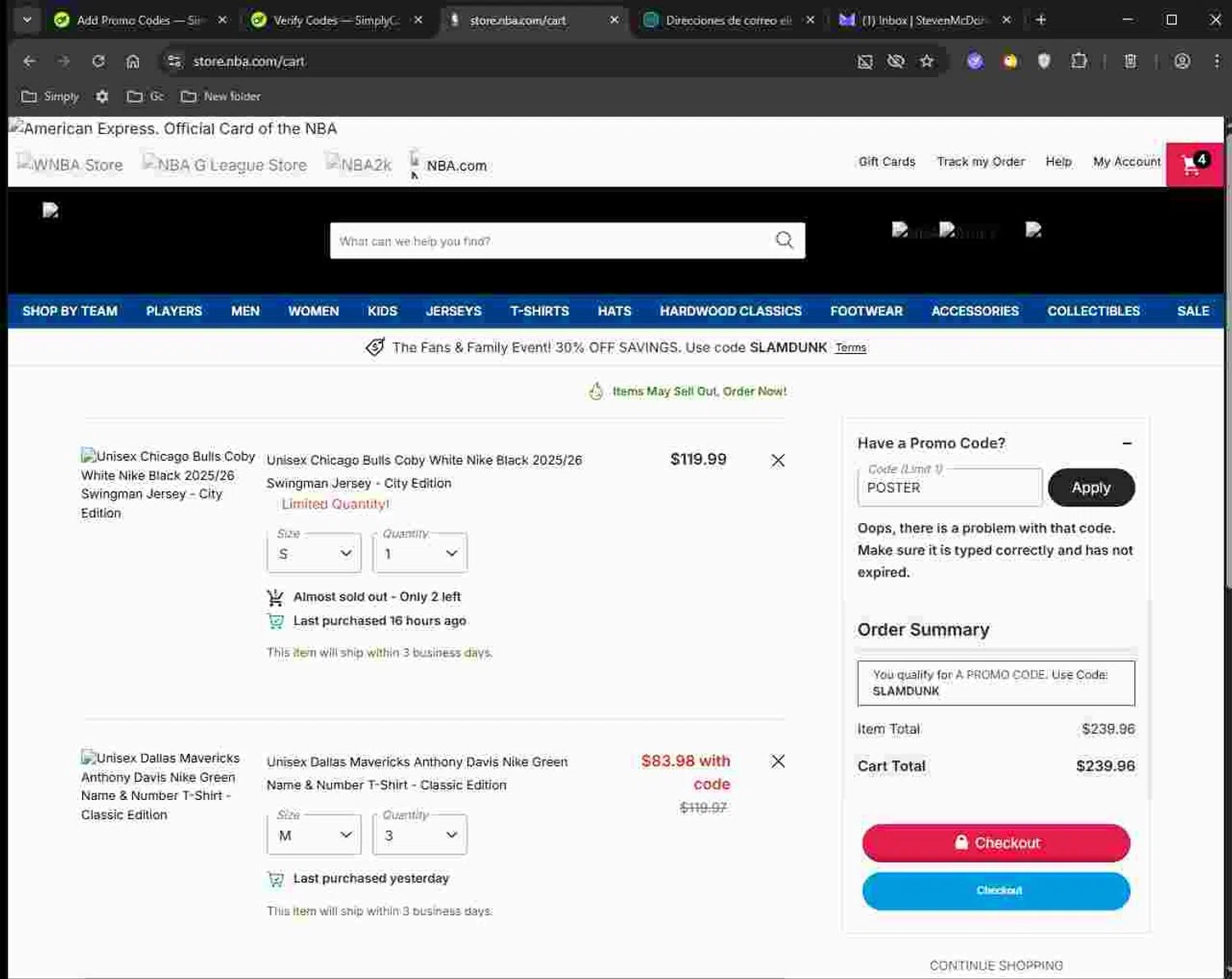
Task: Click the shield extension icon in toolbar
Action: pyautogui.click(x=1044, y=61)
